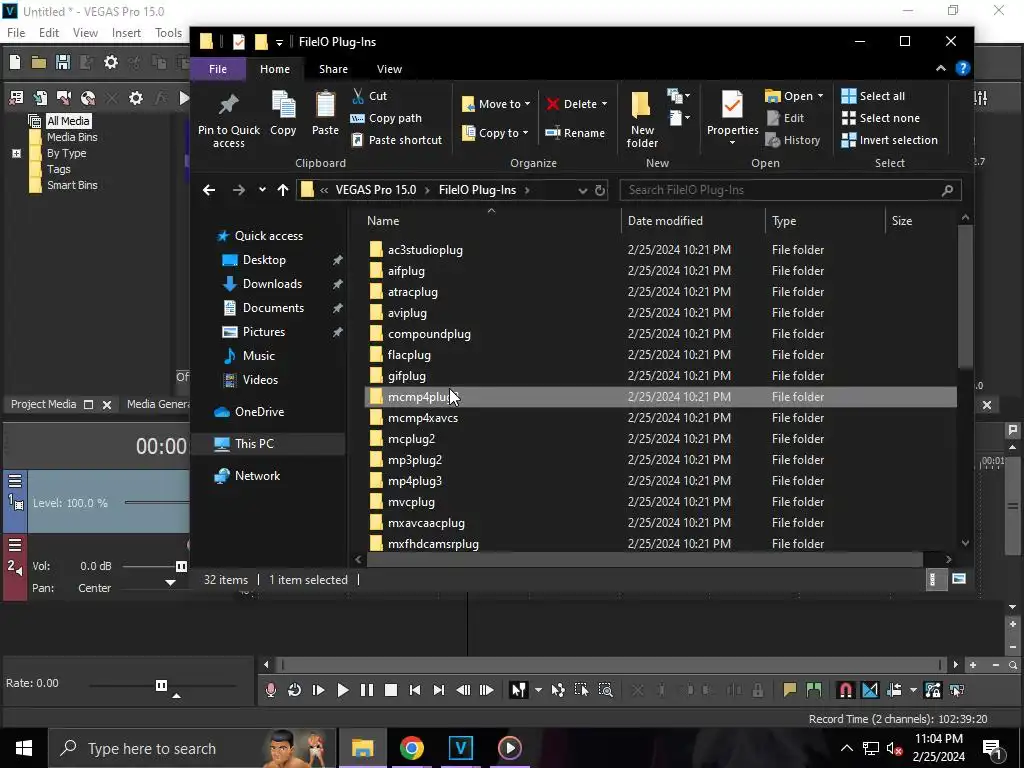Click Select all in ribbon
This screenshot has height=768, width=1024.
(x=873, y=96)
